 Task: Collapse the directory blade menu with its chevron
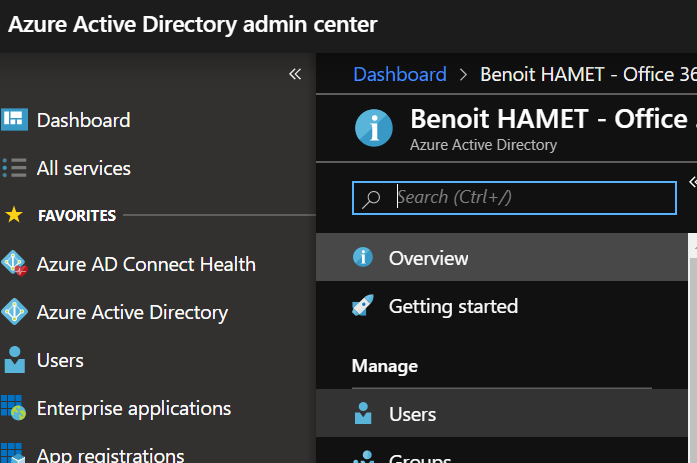click(692, 181)
